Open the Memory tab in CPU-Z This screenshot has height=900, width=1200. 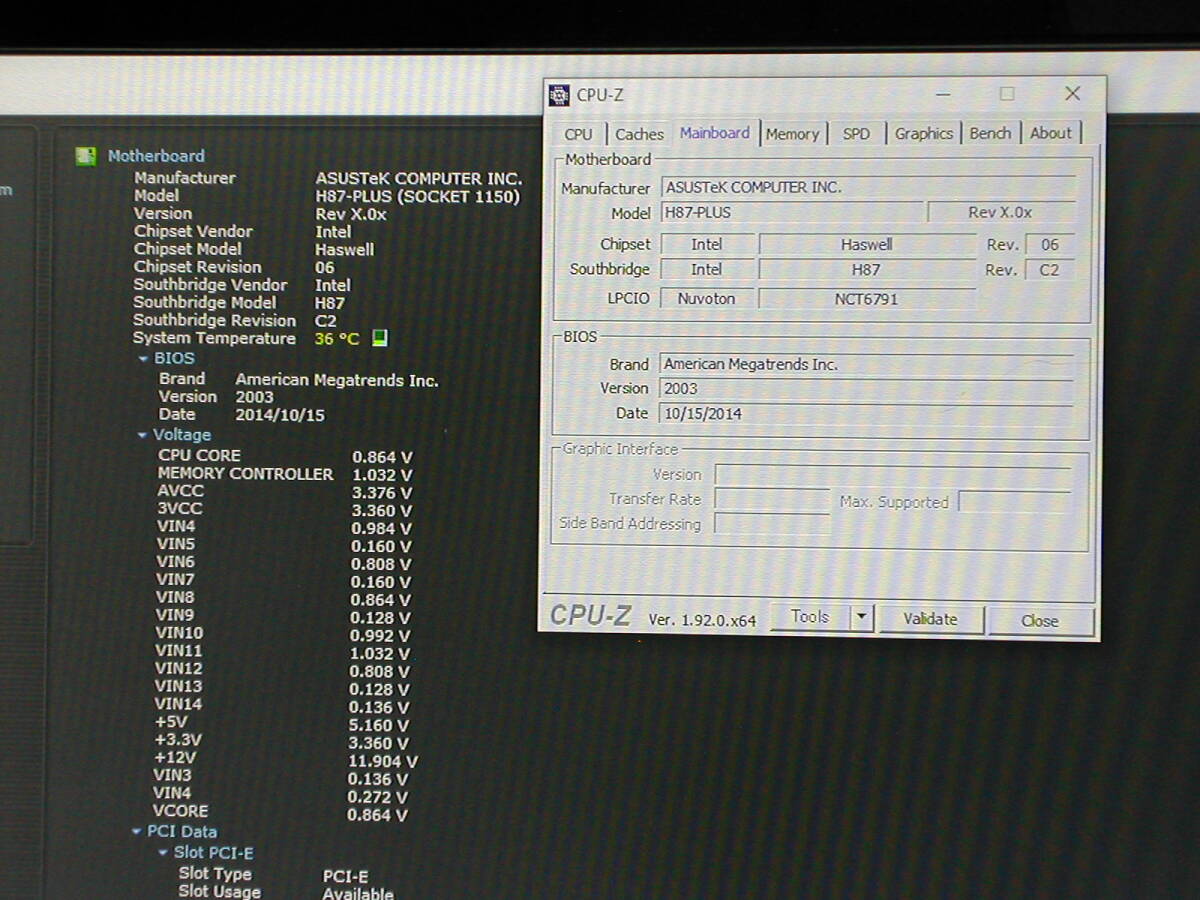tap(792, 134)
